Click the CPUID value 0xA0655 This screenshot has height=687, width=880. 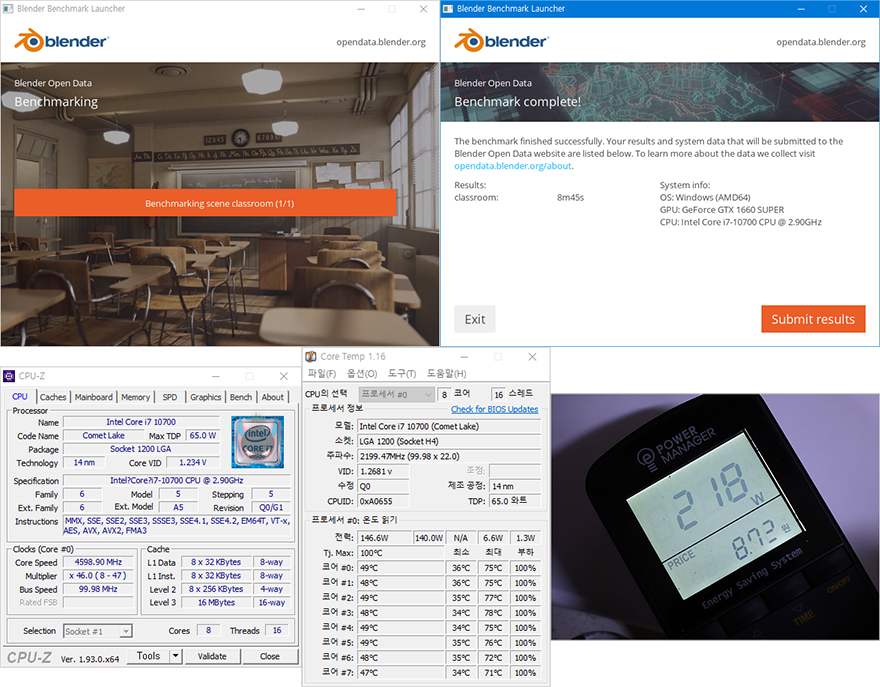point(383,501)
